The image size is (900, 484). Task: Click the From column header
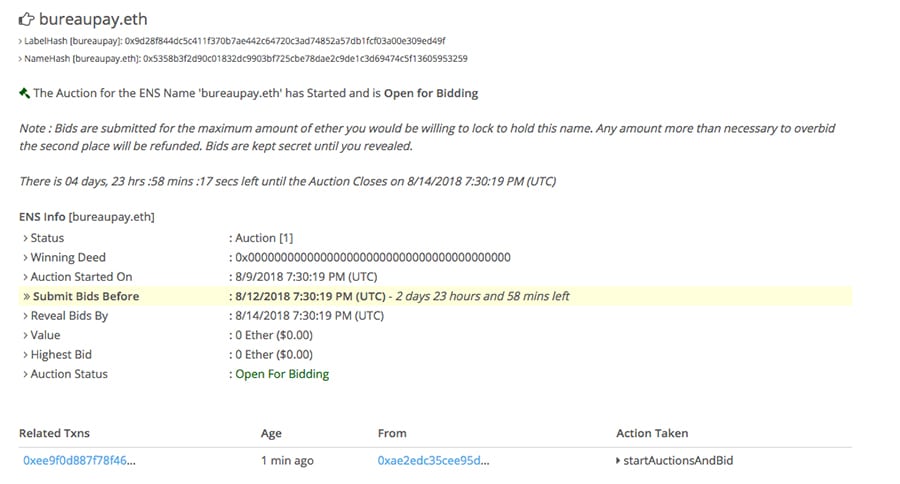392,433
